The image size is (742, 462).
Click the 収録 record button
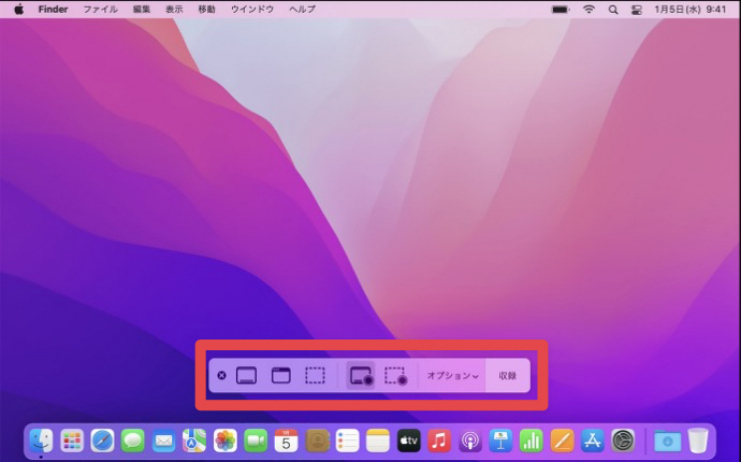508,376
